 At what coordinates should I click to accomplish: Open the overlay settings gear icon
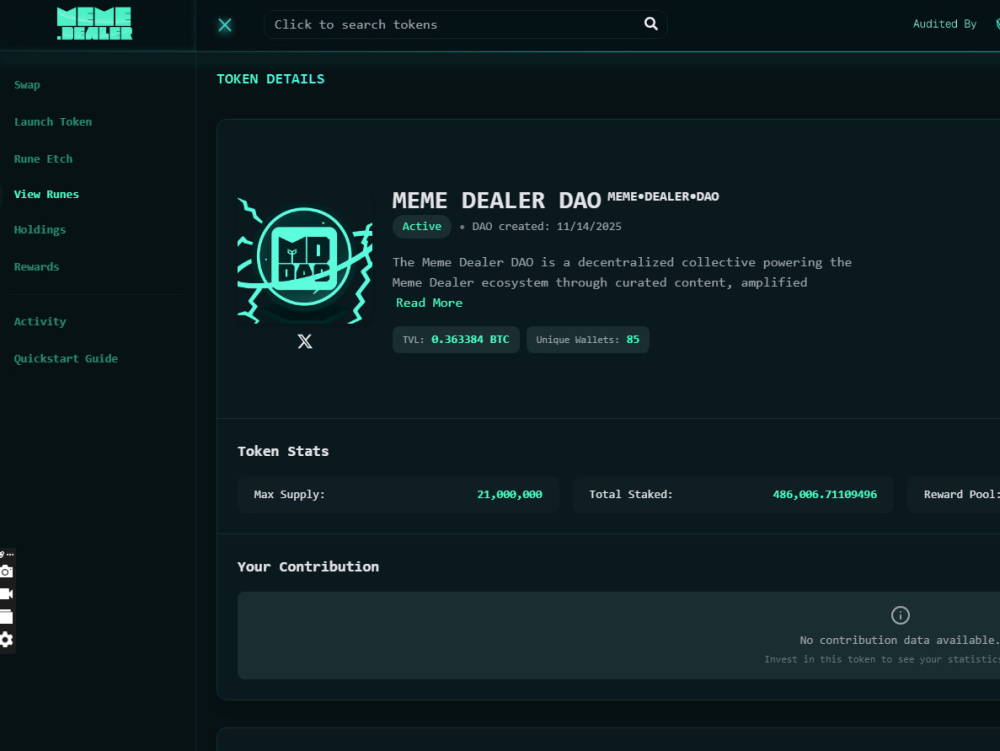[6, 639]
